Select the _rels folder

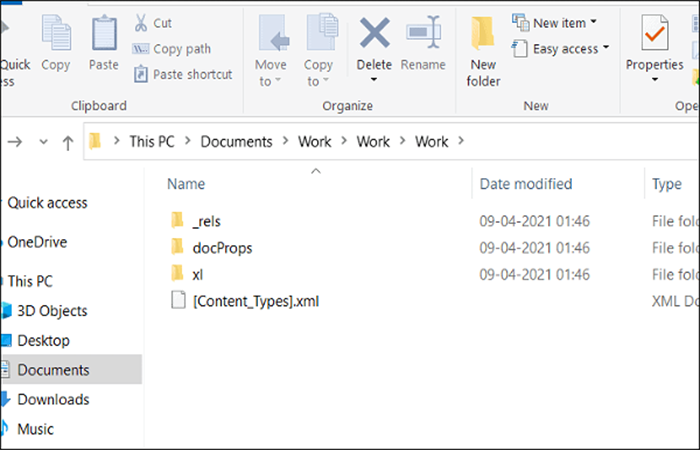[x=207, y=221]
